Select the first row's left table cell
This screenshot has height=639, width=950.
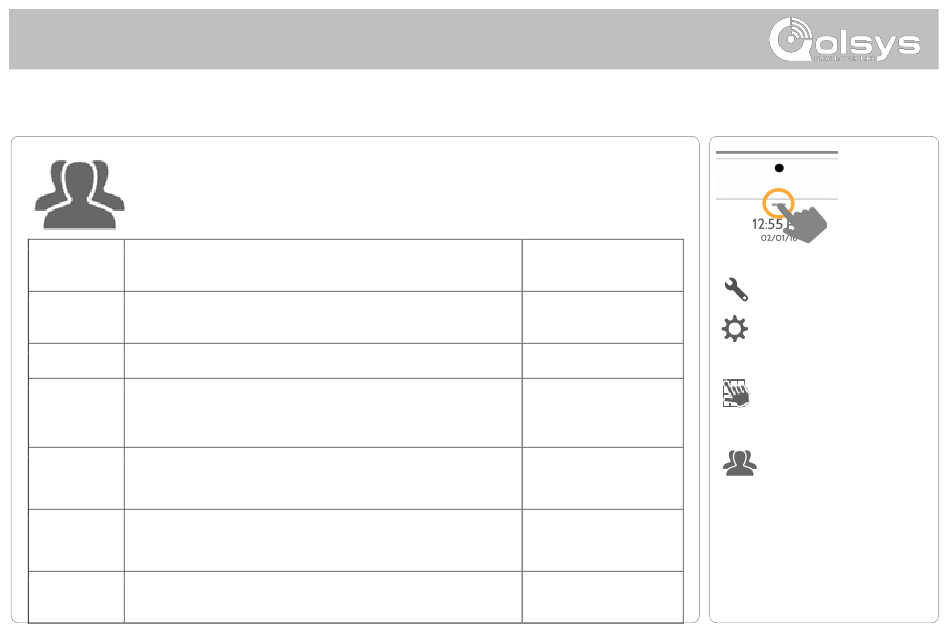coord(76,265)
